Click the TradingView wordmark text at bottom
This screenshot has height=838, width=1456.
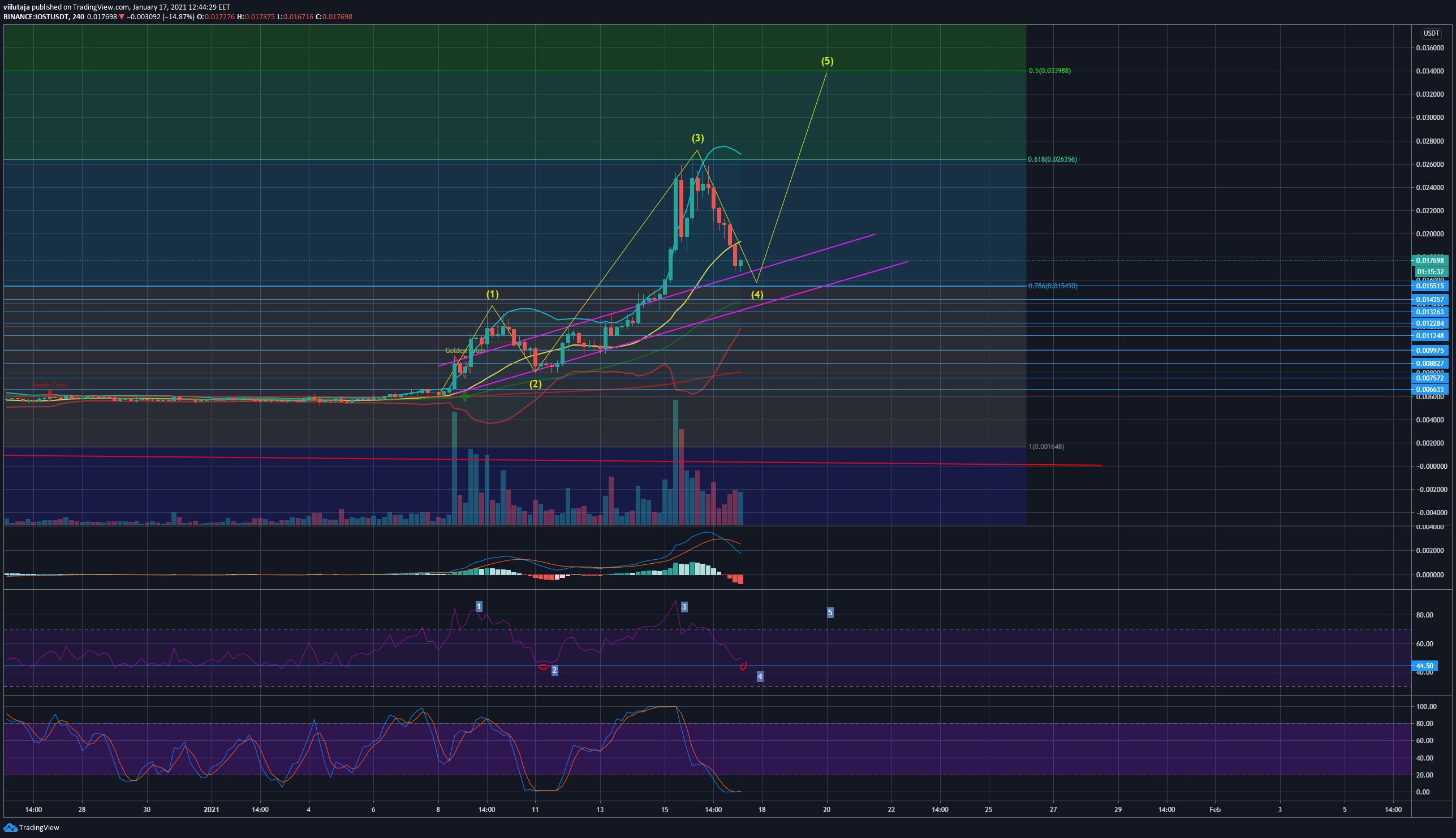pyautogui.click(x=39, y=828)
